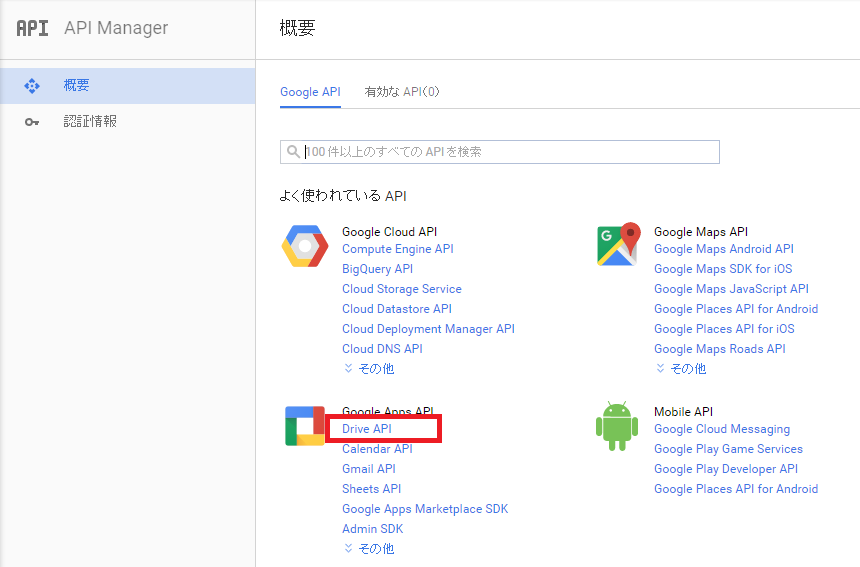Open Google Cloud Messaging link
This screenshot has width=860, height=567.
click(722, 429)
